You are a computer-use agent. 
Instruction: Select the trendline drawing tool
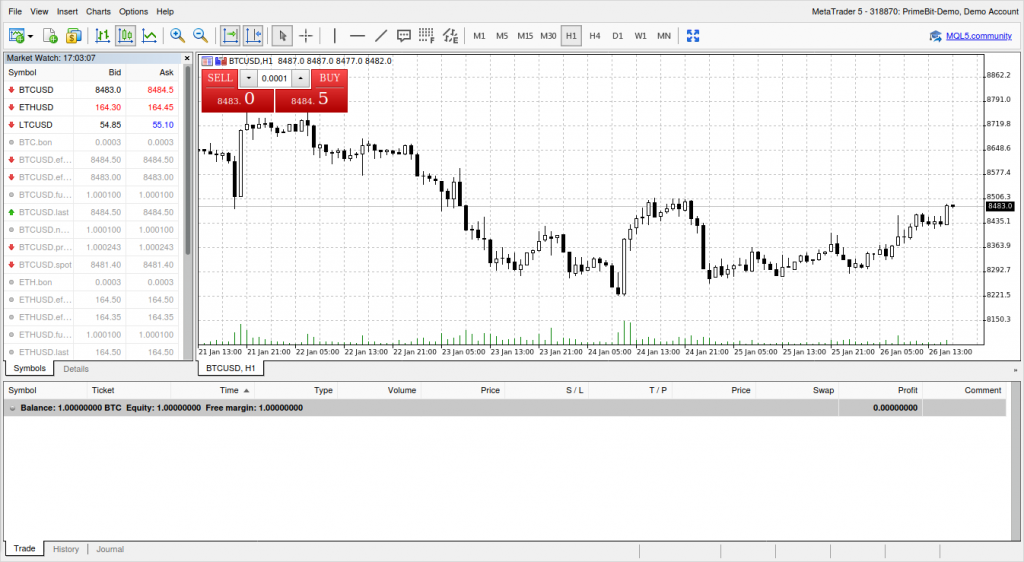tap(381, 36)
